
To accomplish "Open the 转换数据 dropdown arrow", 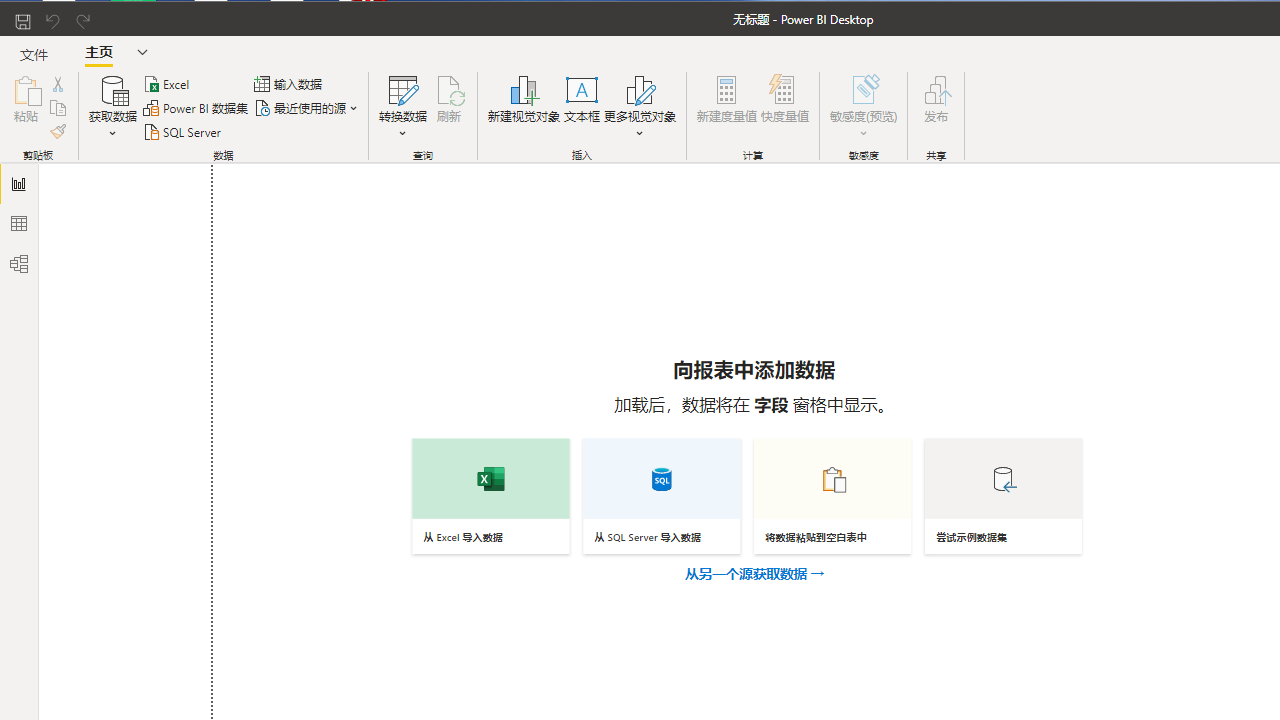I will click(403, 133).
